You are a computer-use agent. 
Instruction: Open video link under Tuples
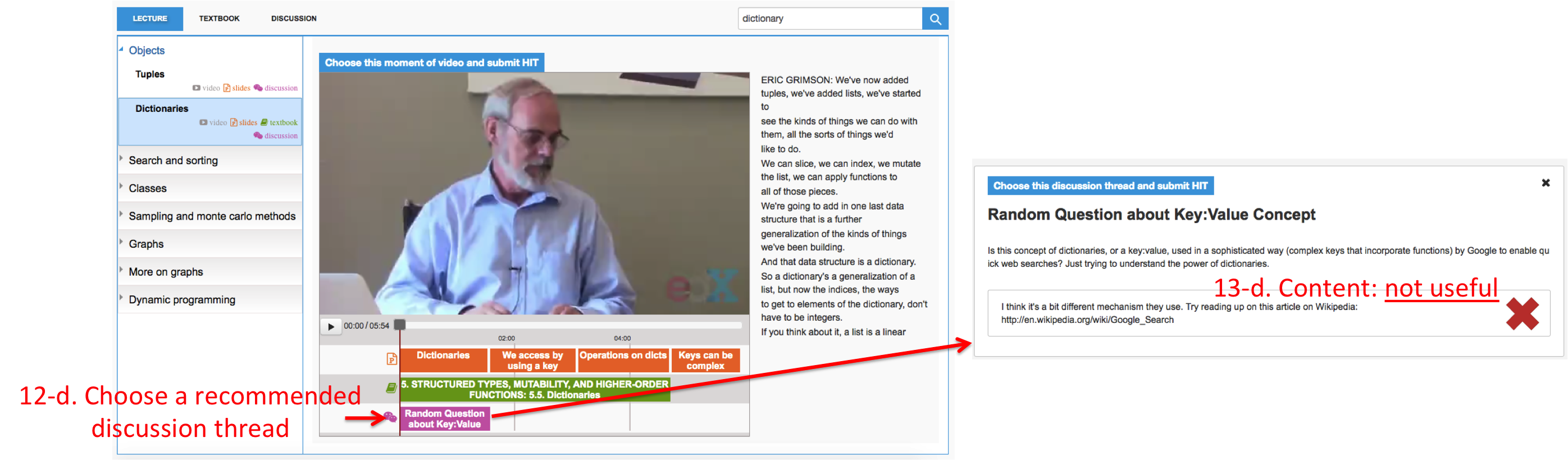pyautogui.click(x=206, y=88)
